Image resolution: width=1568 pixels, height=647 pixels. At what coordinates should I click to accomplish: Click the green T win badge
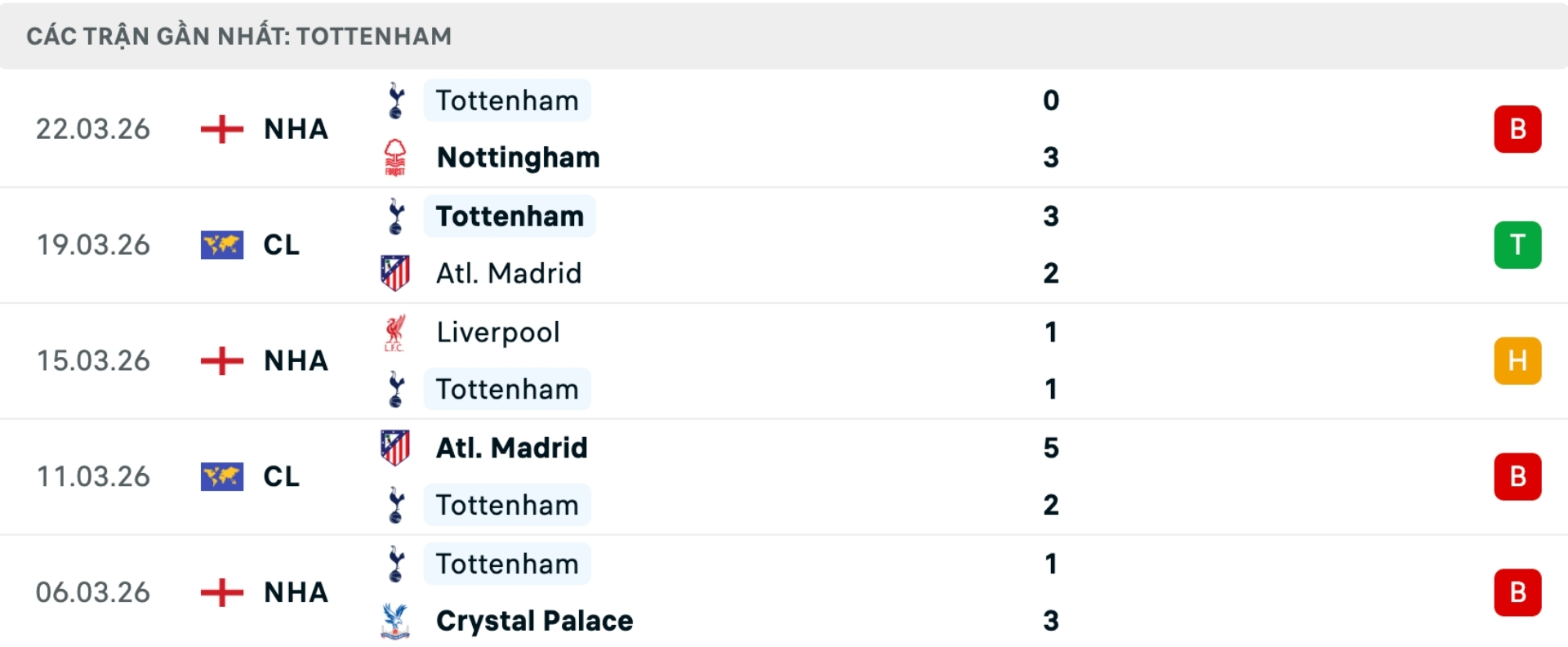tap(1517, 245)
